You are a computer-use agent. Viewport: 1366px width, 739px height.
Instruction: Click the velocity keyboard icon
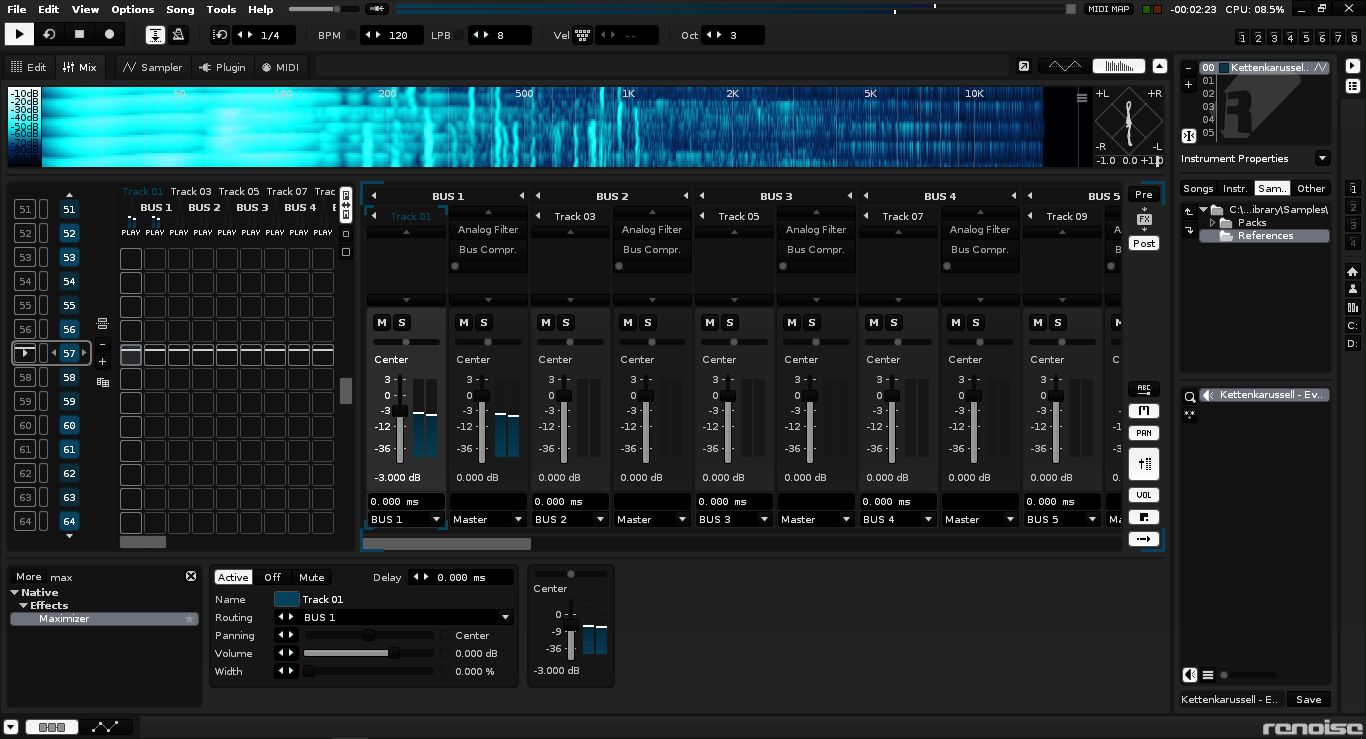pyautogui.click(x=582, y=35)
